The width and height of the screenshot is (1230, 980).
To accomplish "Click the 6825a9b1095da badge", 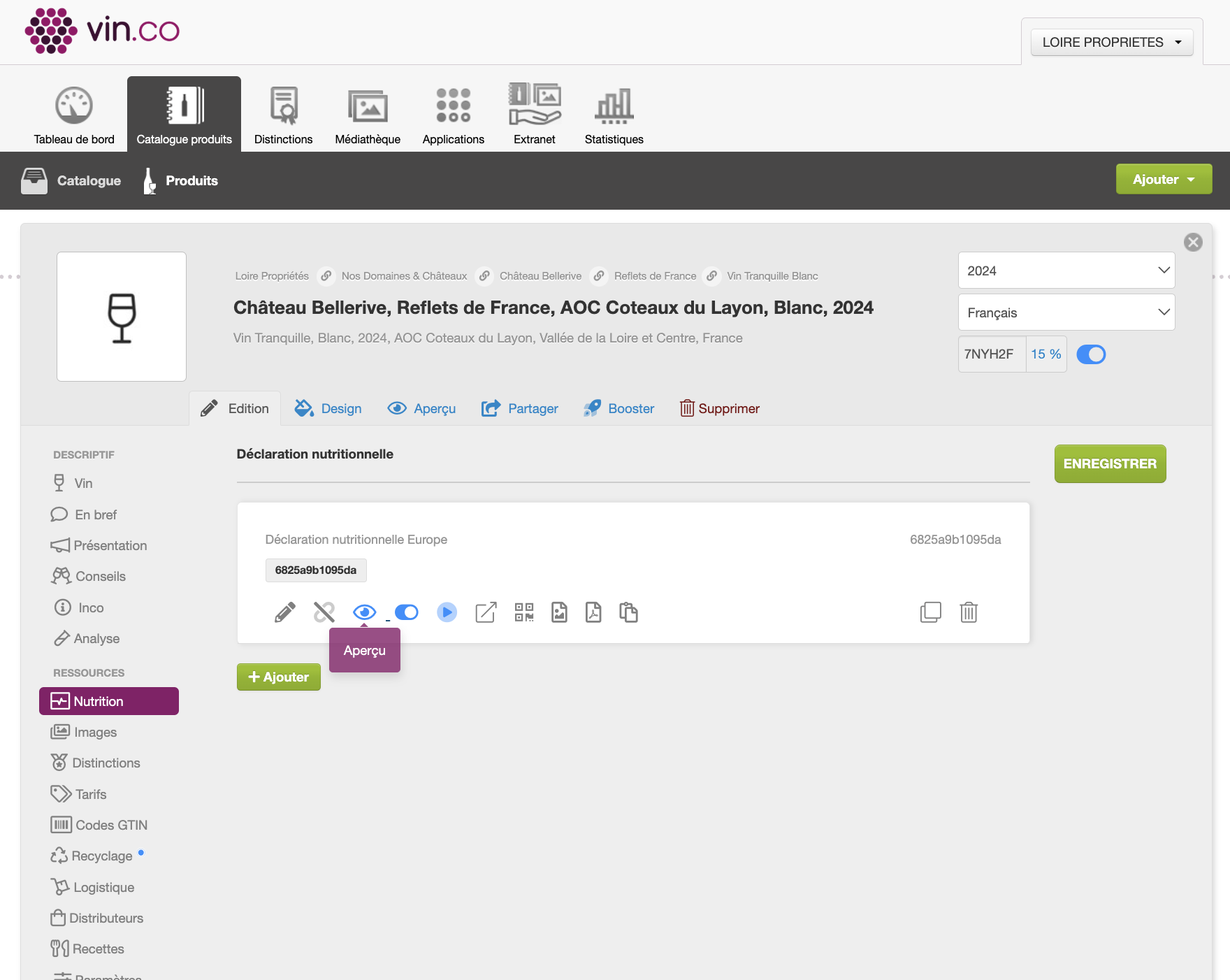I will pos(316,570).
